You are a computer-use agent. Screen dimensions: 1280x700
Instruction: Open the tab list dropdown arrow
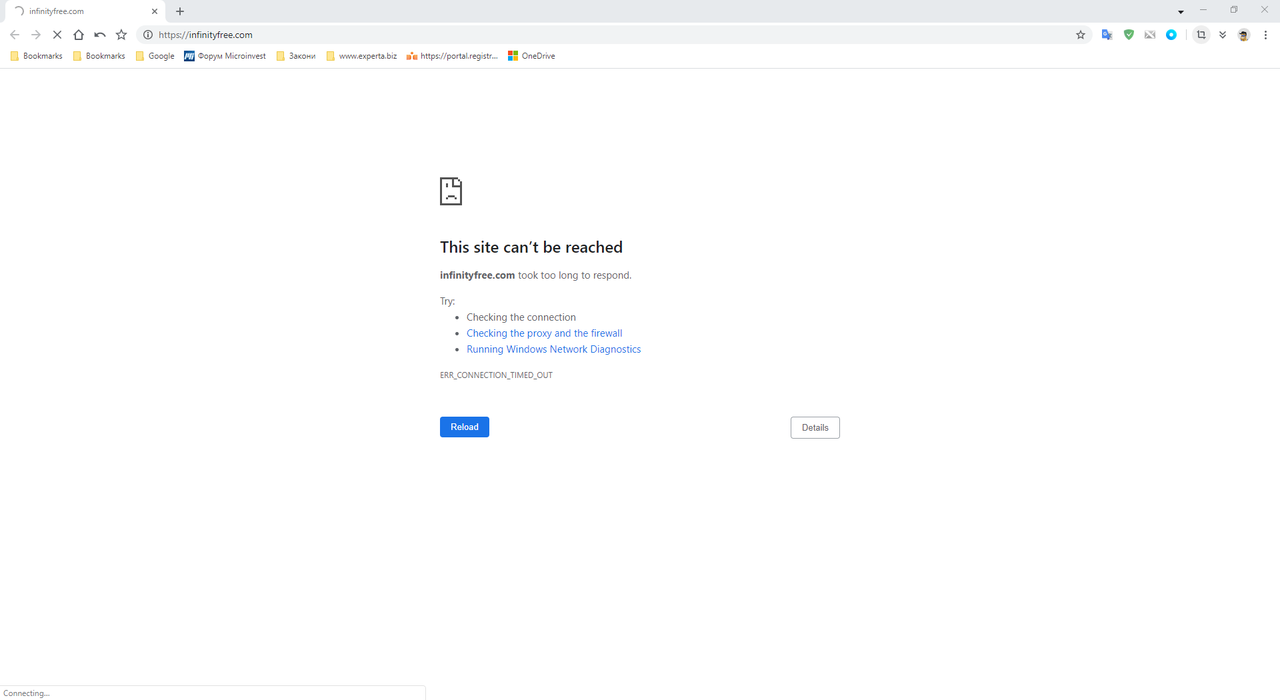coord(1181,11)
